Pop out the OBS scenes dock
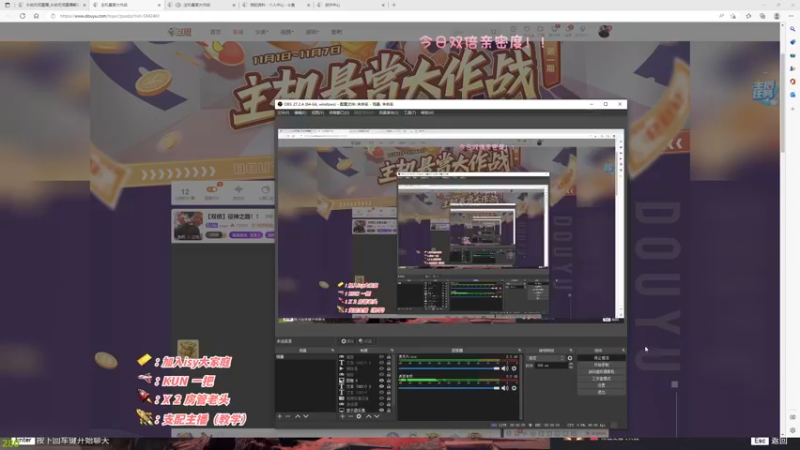Screen dimensions: 800x450 [x=333, y=351]
